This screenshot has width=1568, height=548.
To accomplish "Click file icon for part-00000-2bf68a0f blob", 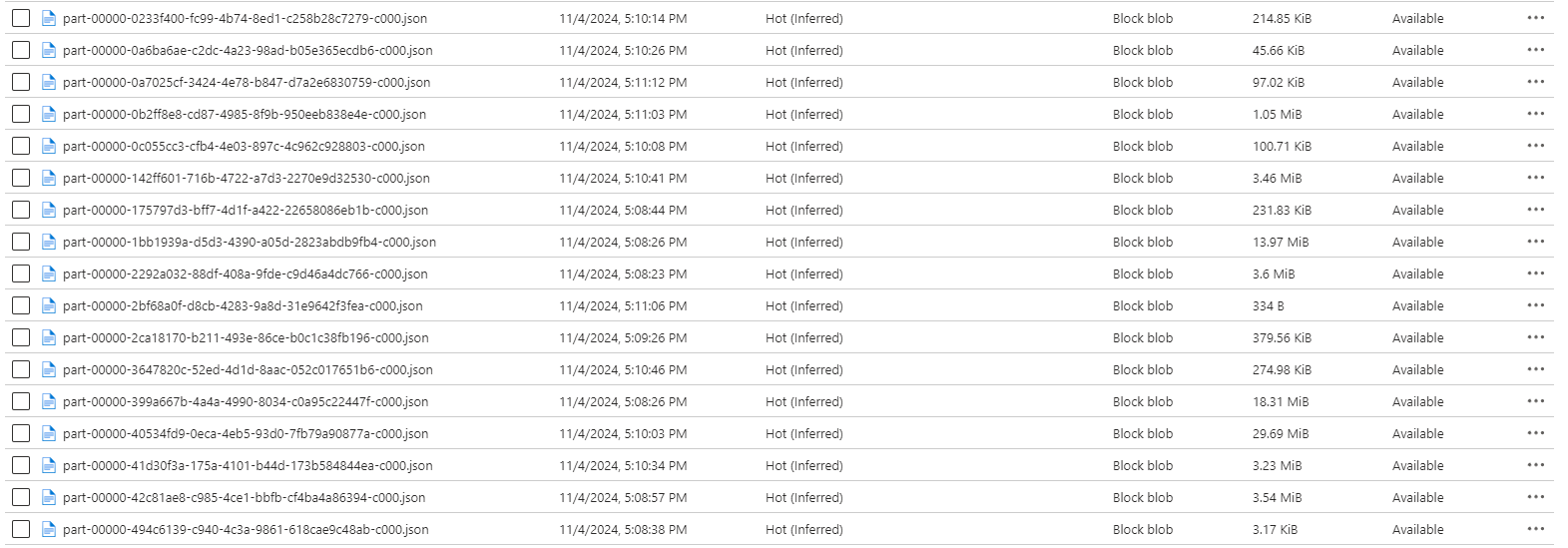I will (x=48, y=305).
